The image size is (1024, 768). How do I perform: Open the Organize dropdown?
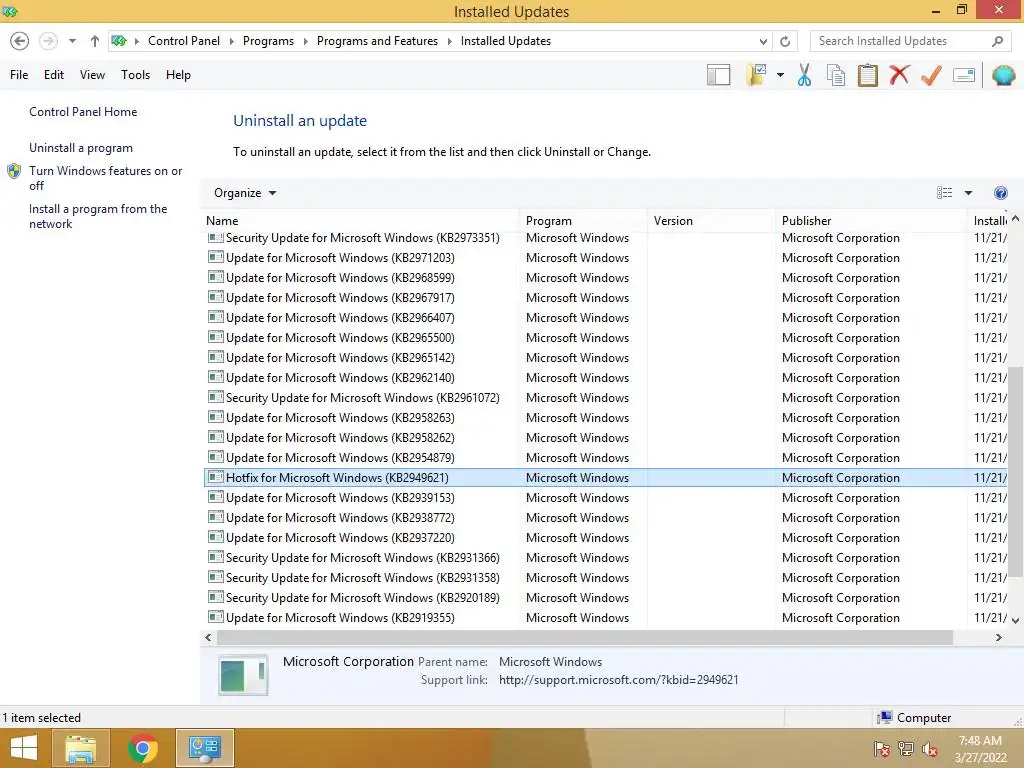point(245,193)
